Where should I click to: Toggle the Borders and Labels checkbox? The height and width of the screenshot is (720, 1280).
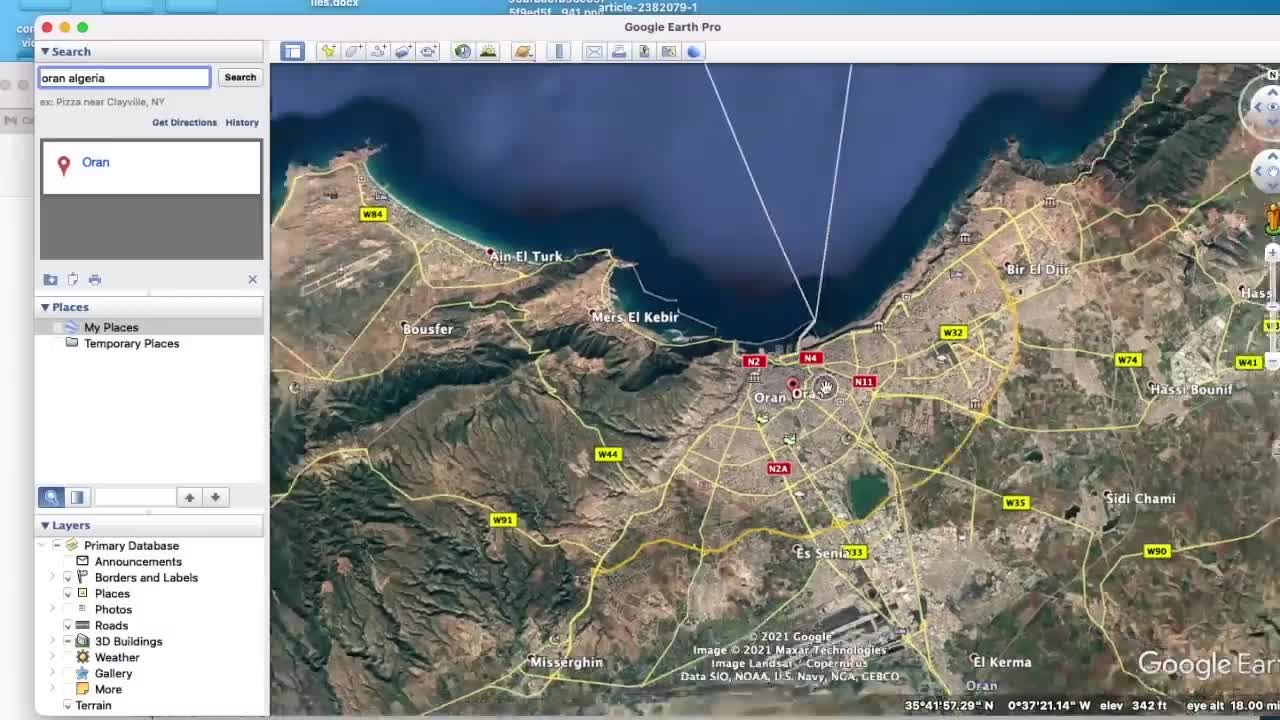tap(68, 577)
